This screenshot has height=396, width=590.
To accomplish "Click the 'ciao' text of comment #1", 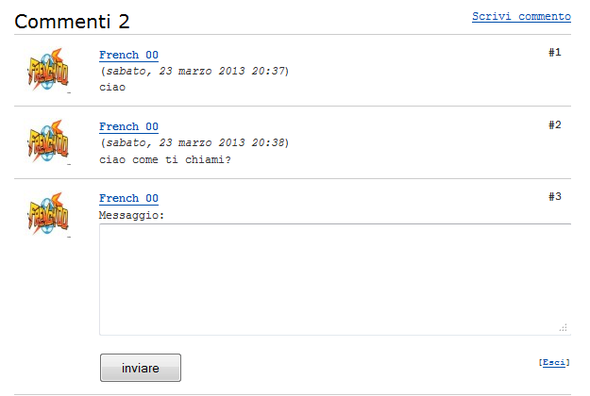I will [x=112, y=87].
